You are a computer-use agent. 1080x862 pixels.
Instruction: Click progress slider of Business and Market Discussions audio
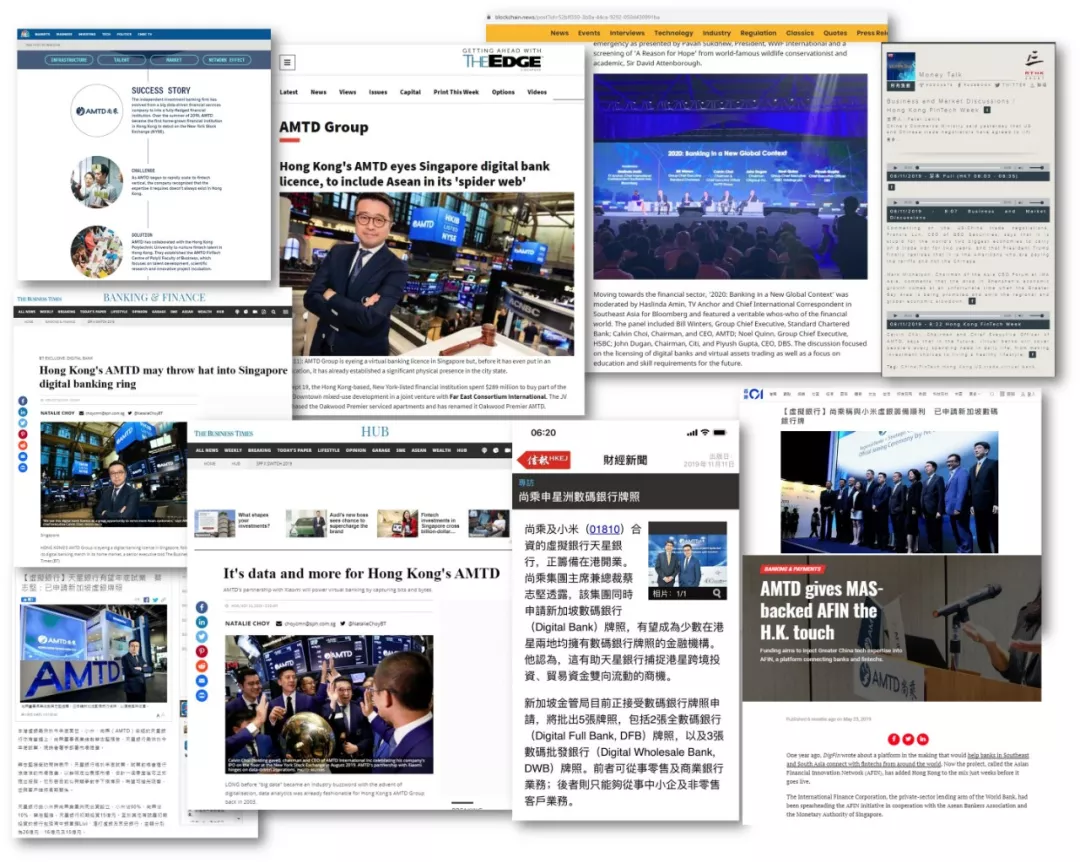(x=959, y=203)
